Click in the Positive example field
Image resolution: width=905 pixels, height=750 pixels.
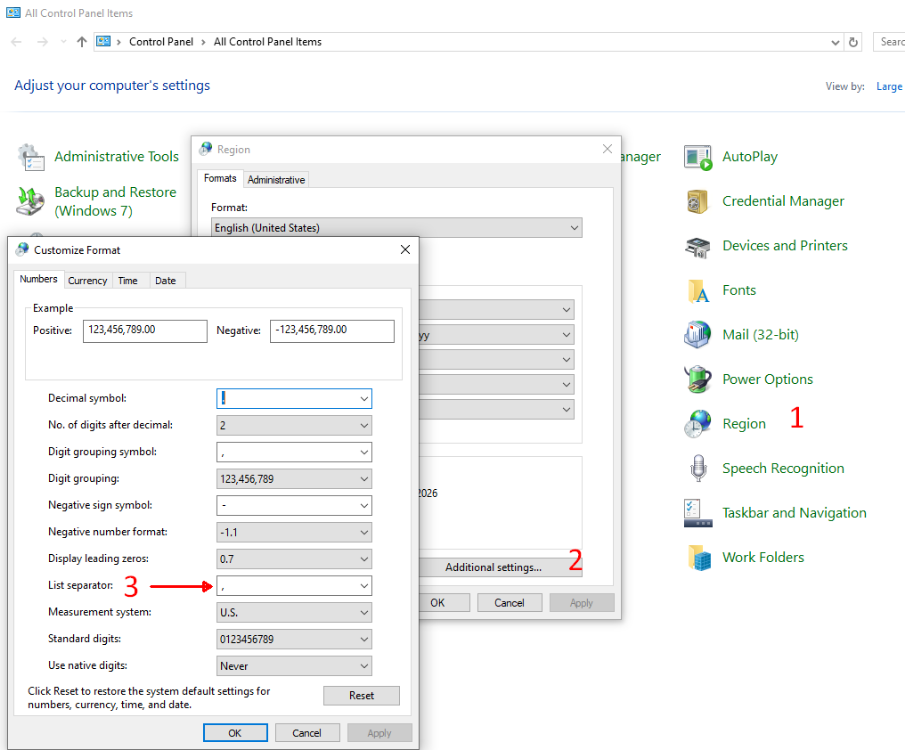[x=145, y=330]
